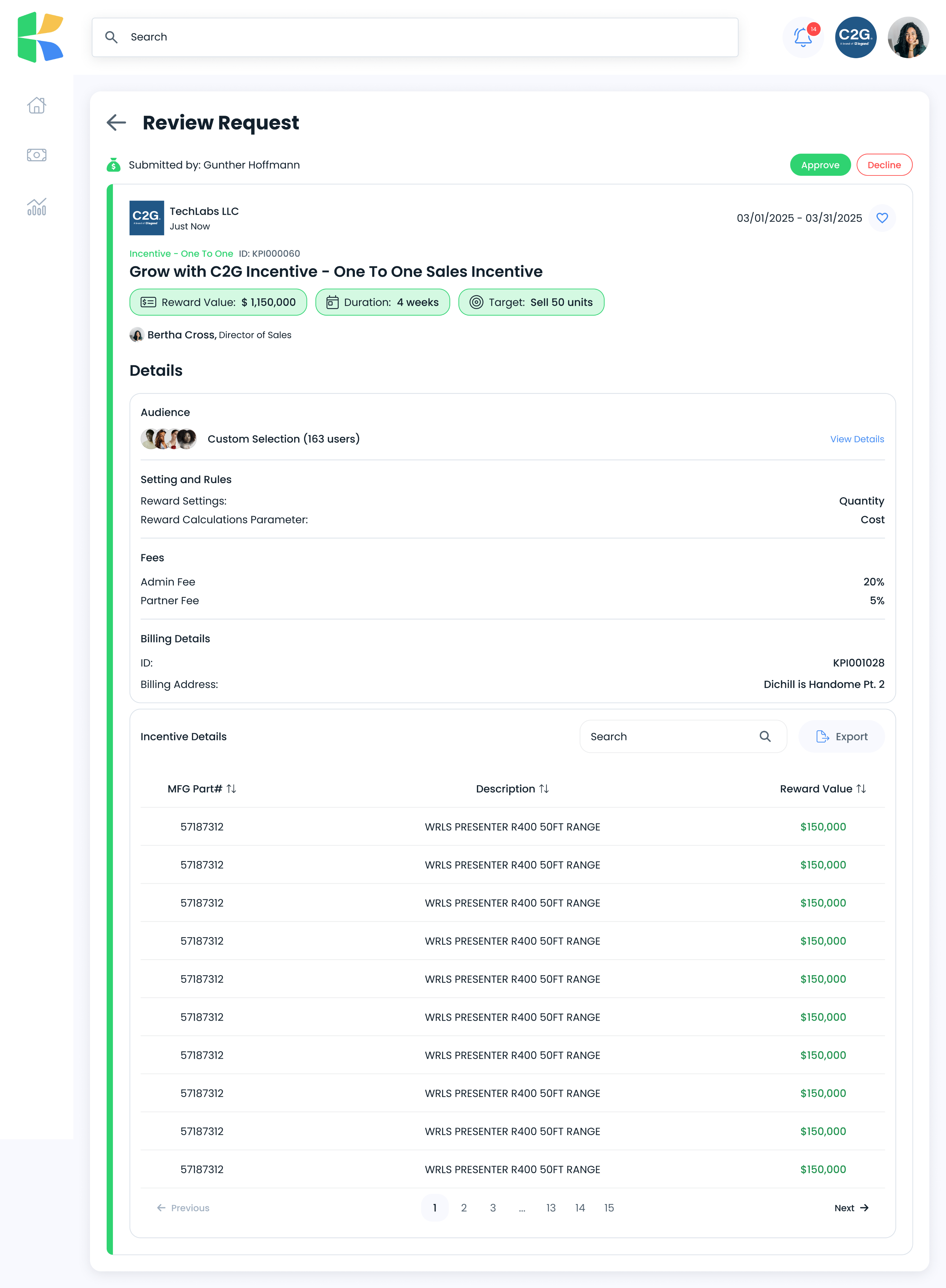Open notifications bell with 14 badge

click(x=803, y=37)
